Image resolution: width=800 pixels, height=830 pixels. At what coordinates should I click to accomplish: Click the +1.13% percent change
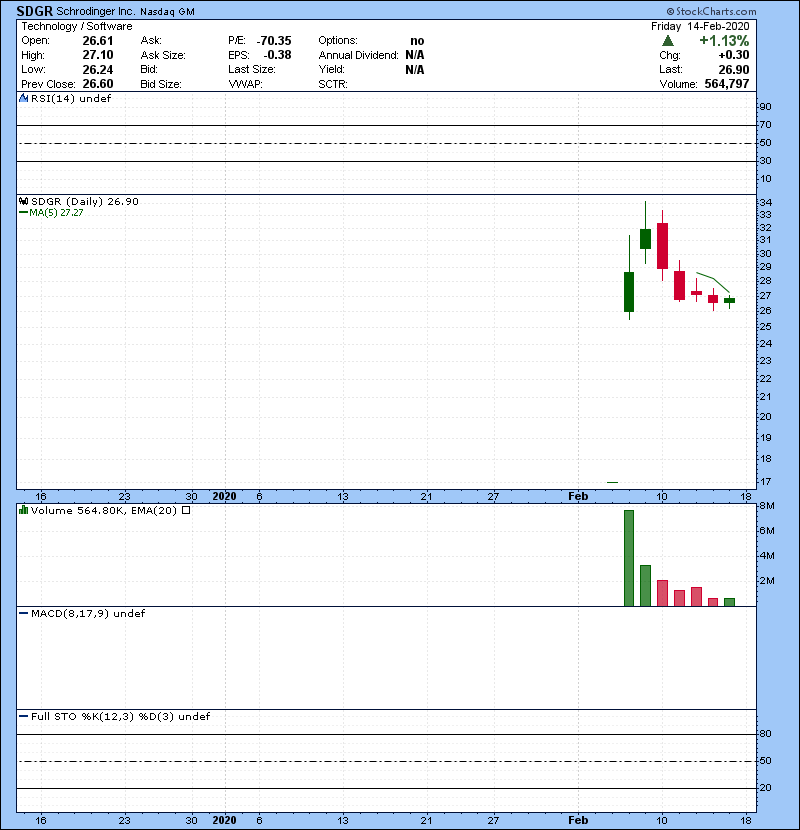(724, 41)
